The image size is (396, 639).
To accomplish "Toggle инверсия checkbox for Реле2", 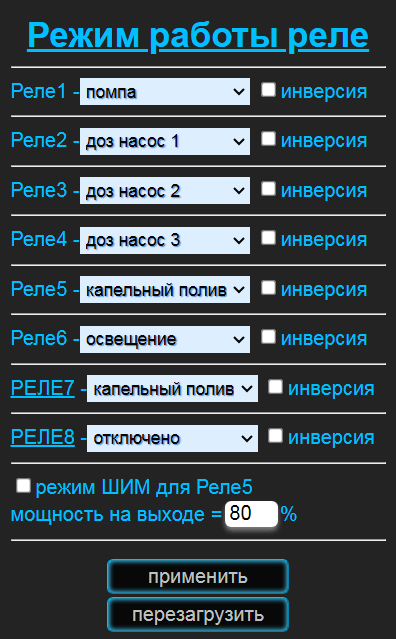I will click(268, 139).
